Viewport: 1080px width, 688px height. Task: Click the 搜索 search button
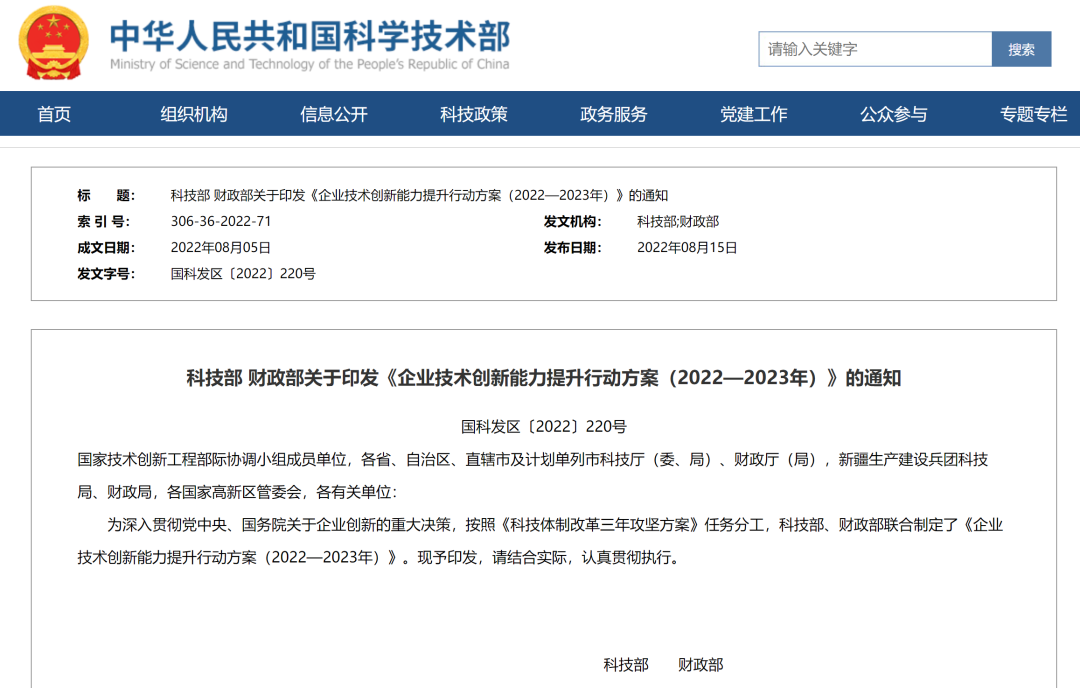[x=1021, y=49]
